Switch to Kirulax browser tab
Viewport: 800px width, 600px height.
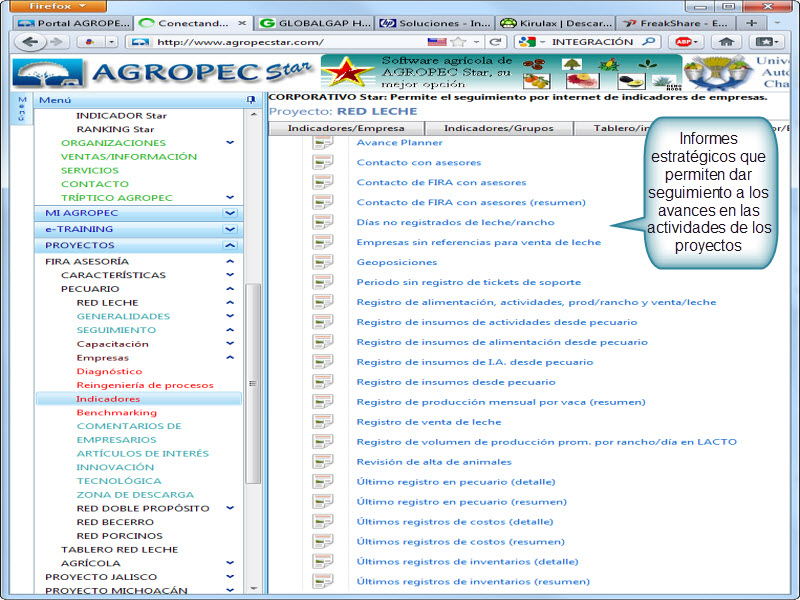click(x=556, y=23)
